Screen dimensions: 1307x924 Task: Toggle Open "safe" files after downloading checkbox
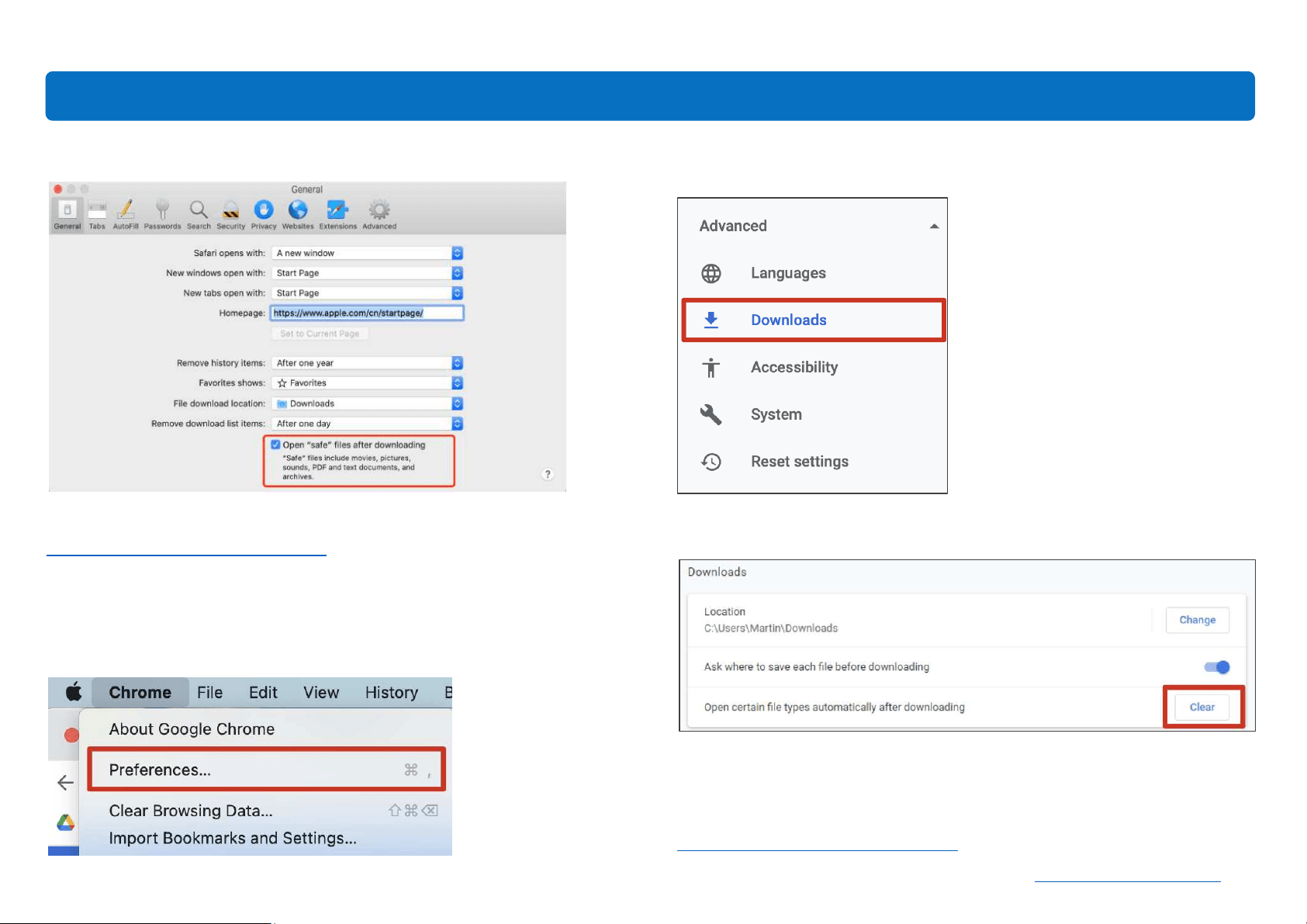coord(275,445)
